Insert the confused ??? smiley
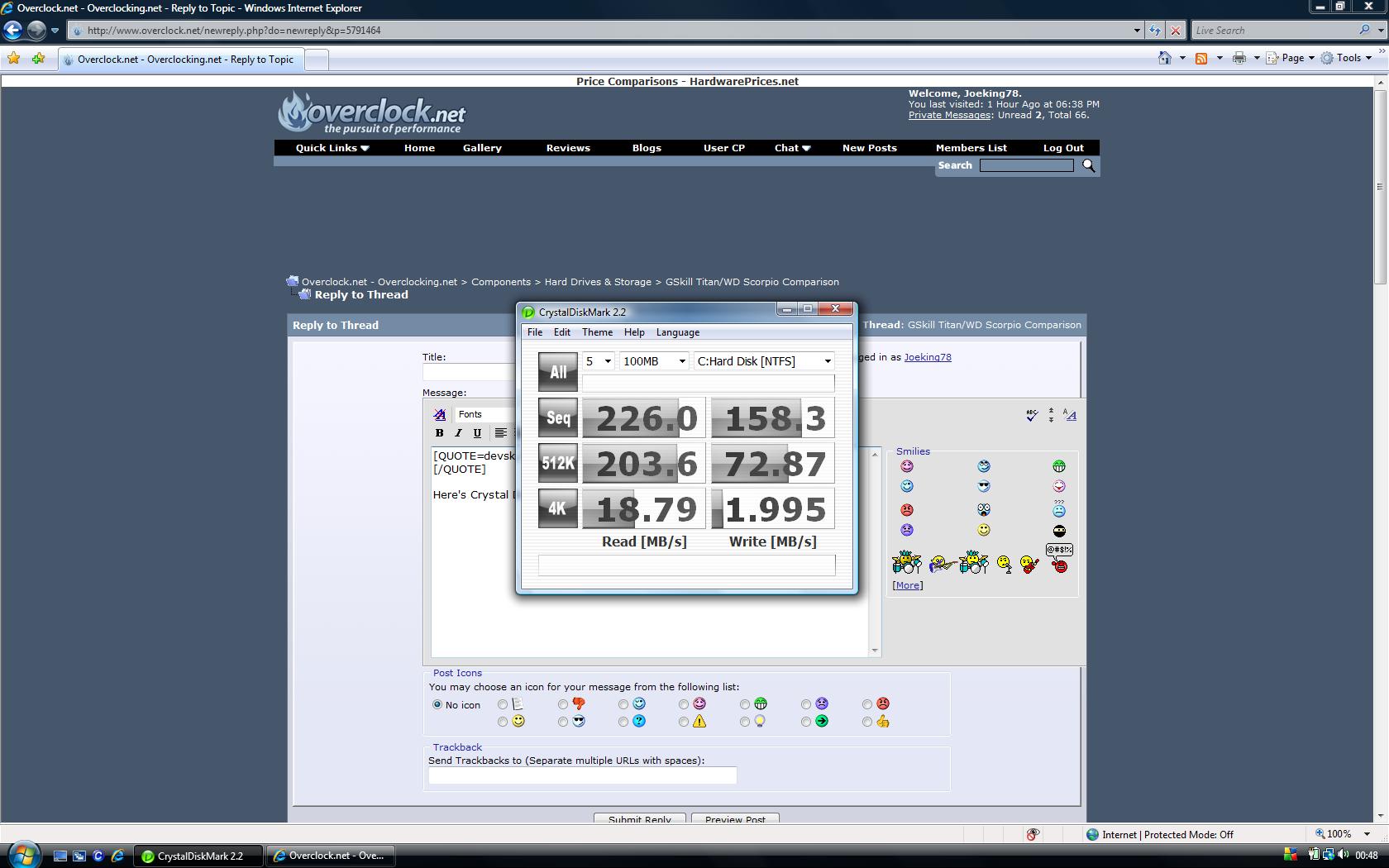The width and height of the screenshot is (1389, 868). pyautogui.click(x=1059, y=508)
